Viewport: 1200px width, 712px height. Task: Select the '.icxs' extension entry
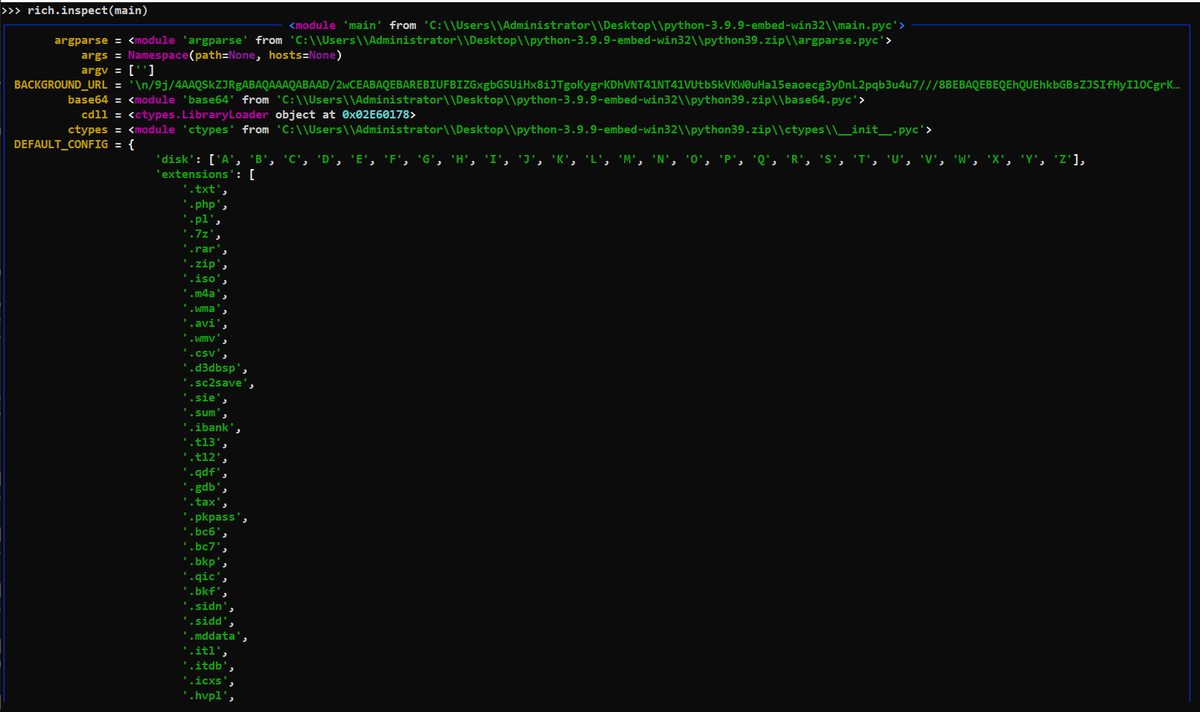(208, 682)
